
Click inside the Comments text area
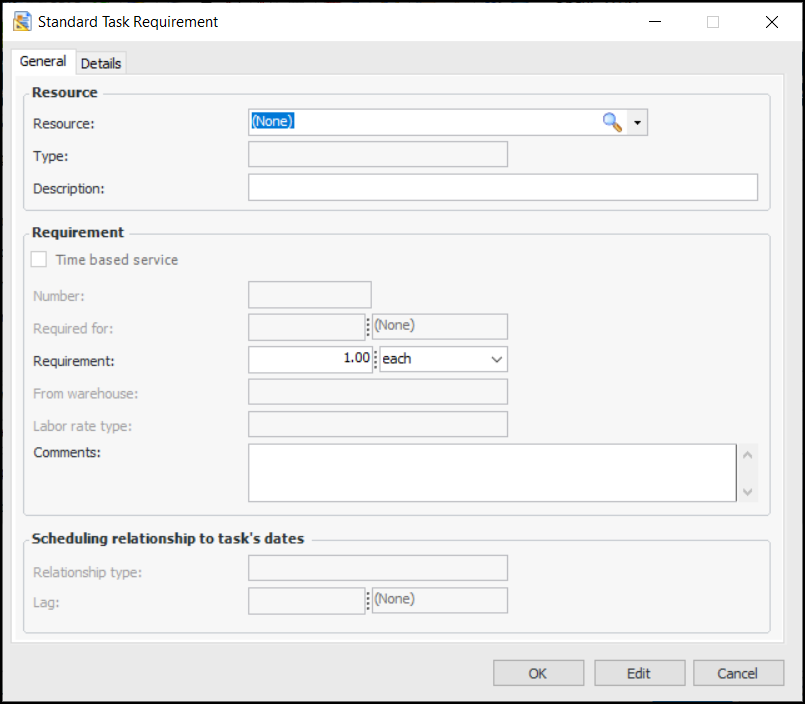point(491,472)
